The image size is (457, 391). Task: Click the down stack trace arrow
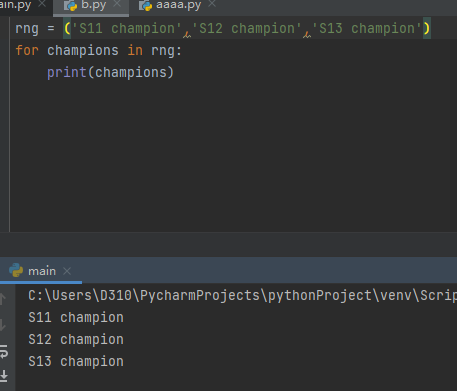click(3, 325)
